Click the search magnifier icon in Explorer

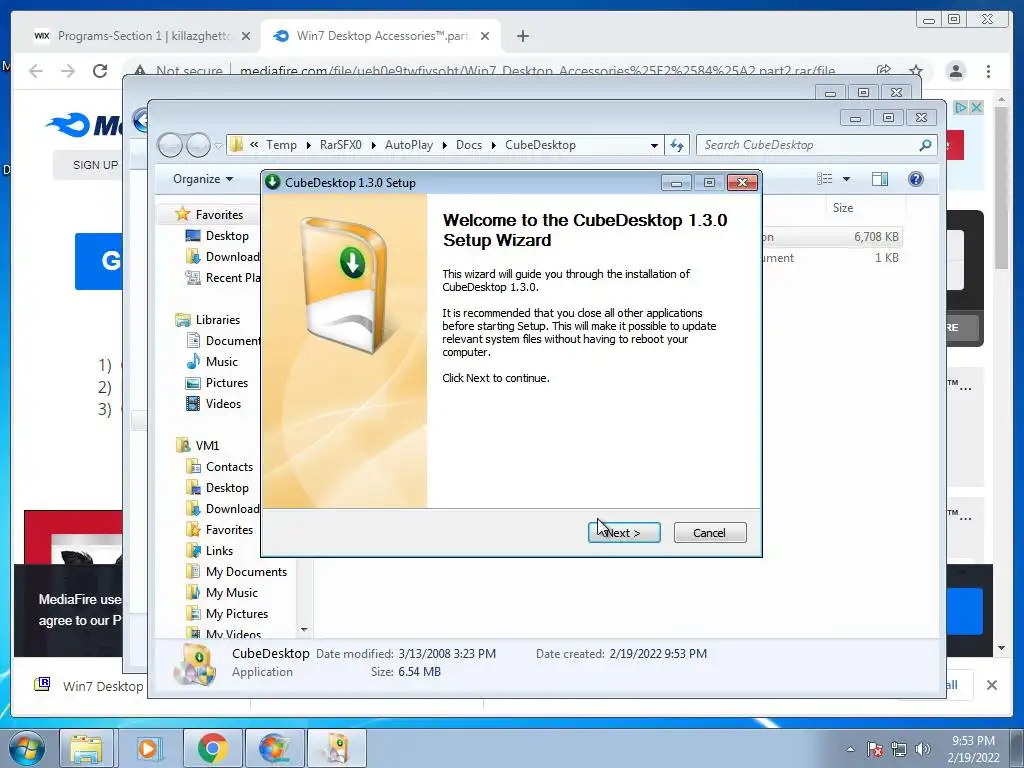point(925,145)
